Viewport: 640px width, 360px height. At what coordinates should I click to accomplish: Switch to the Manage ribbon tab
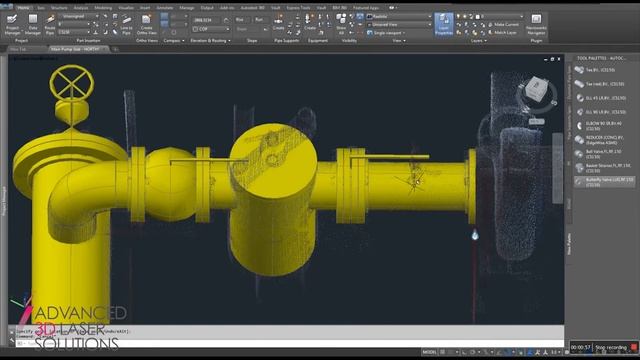click(x=187, y=8)
